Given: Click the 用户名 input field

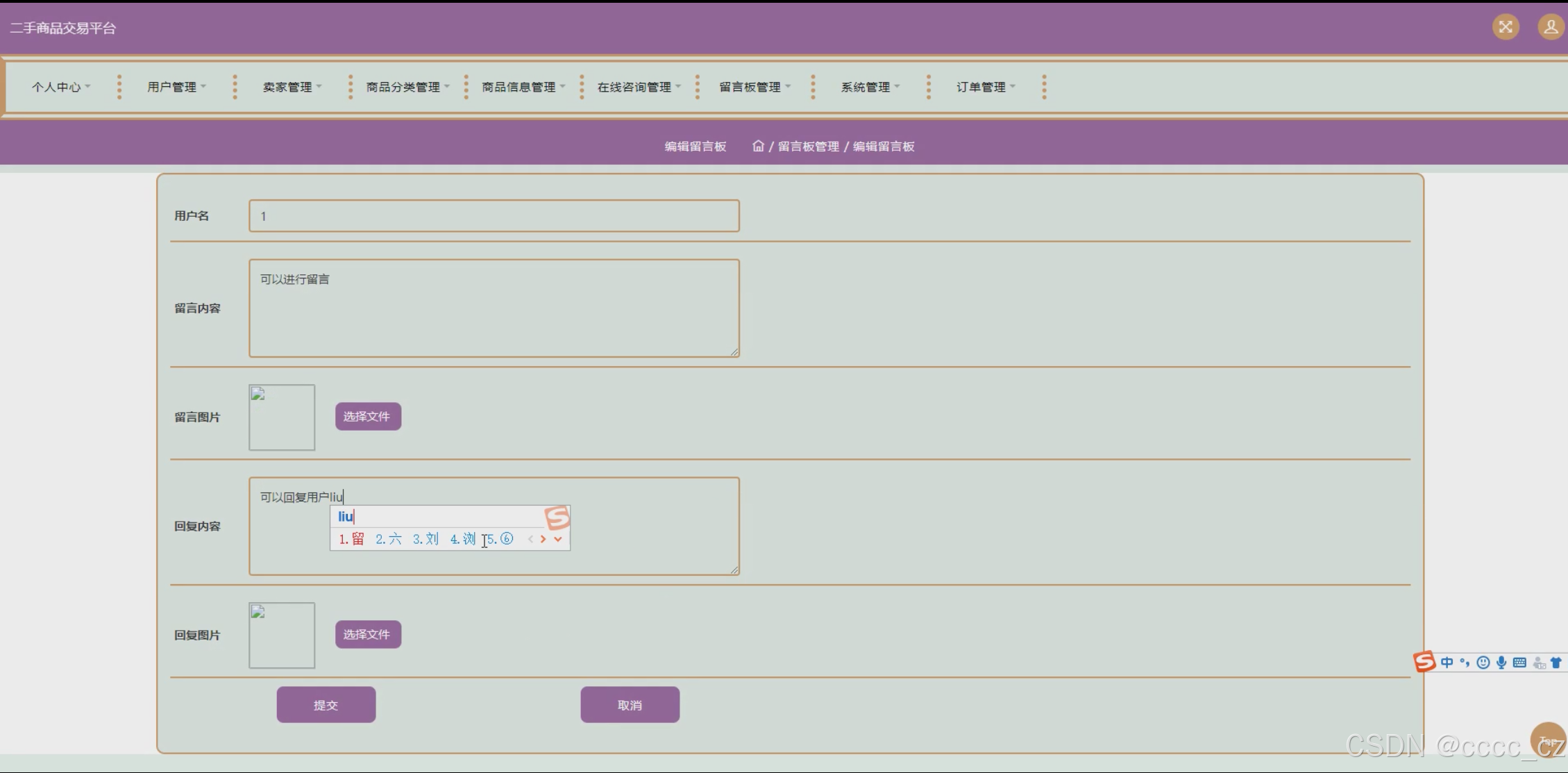Looking at the screenshot, I should (494, 216).
